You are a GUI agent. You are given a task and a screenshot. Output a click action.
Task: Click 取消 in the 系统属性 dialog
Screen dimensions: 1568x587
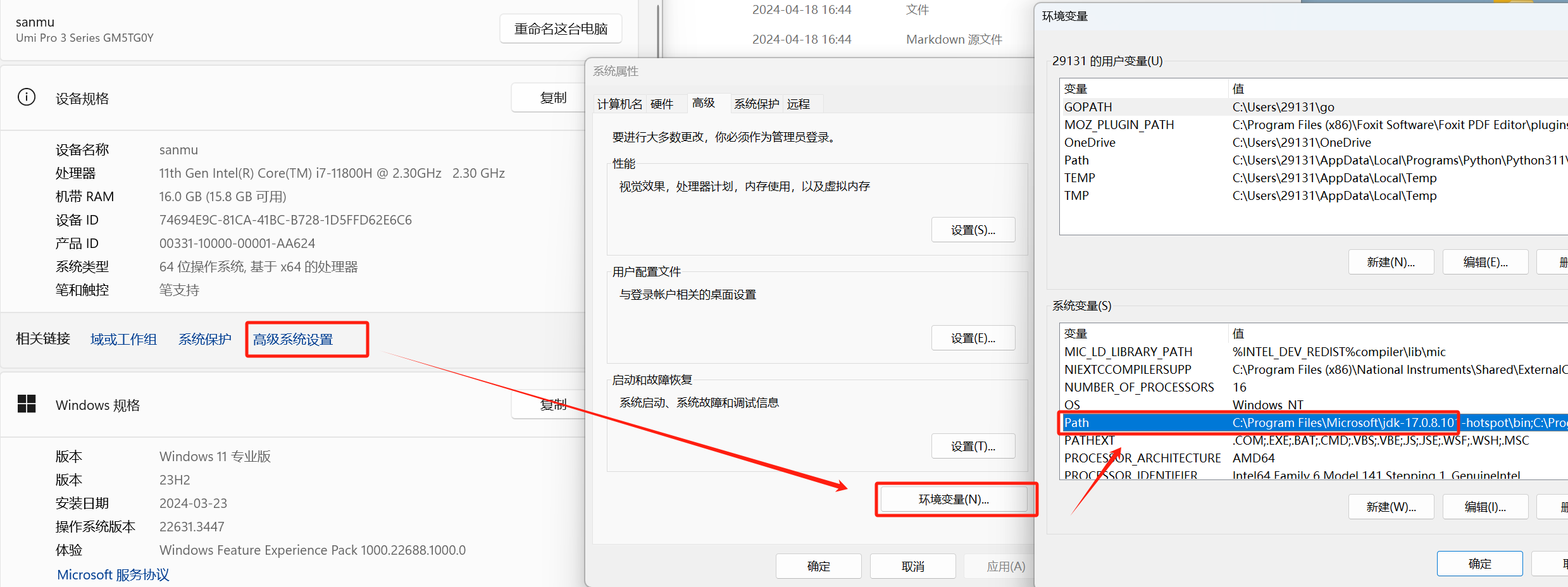[912, 565]
